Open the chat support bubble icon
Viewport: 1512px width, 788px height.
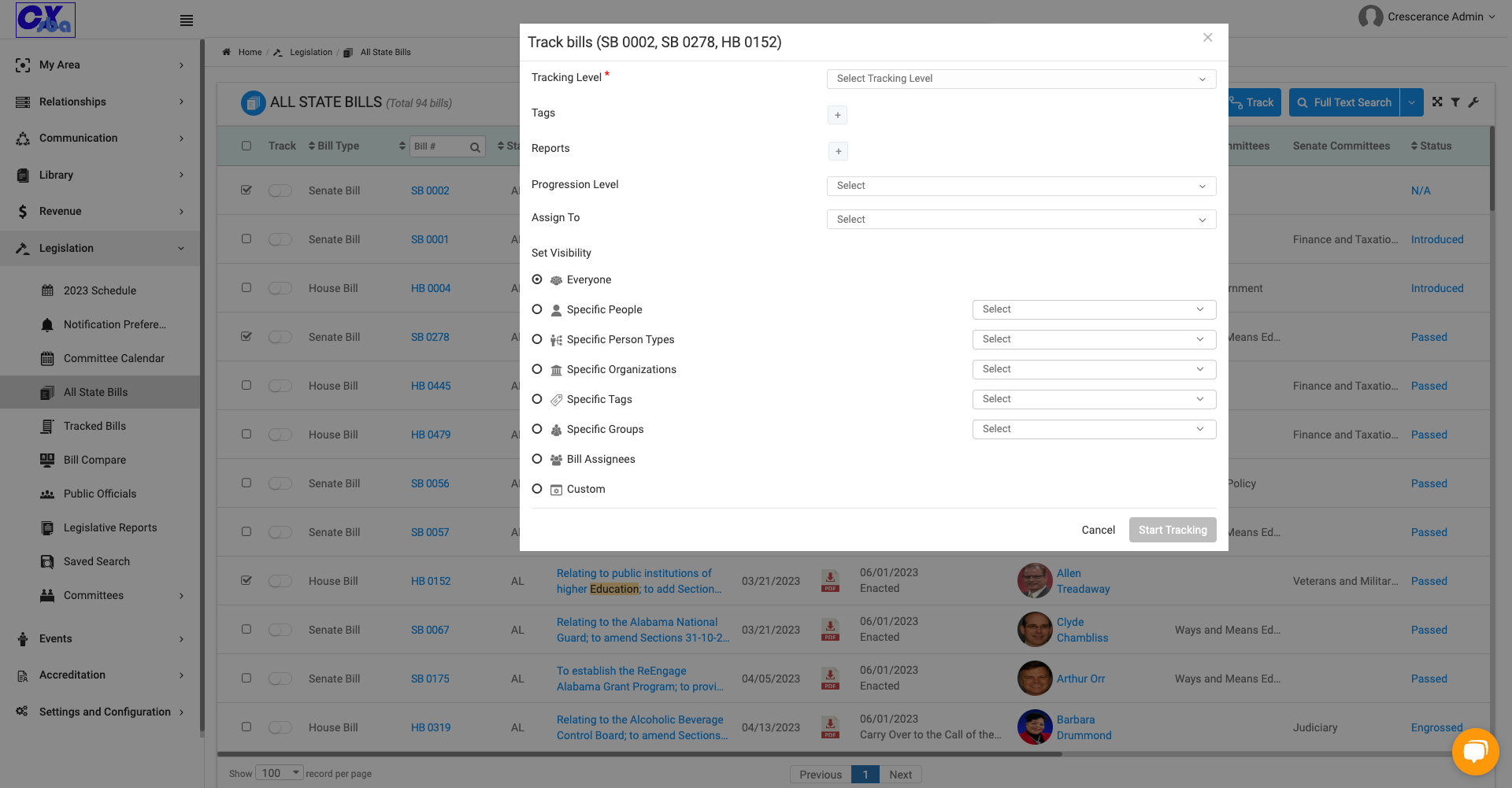coord(1475,752)
